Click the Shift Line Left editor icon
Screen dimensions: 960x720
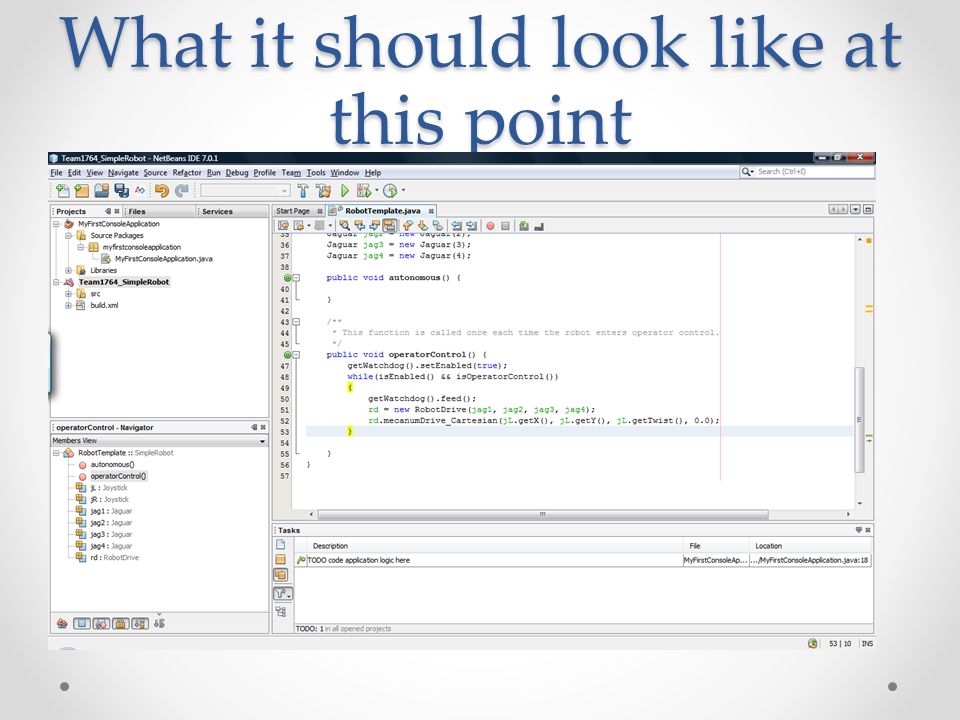coord(456,226)
